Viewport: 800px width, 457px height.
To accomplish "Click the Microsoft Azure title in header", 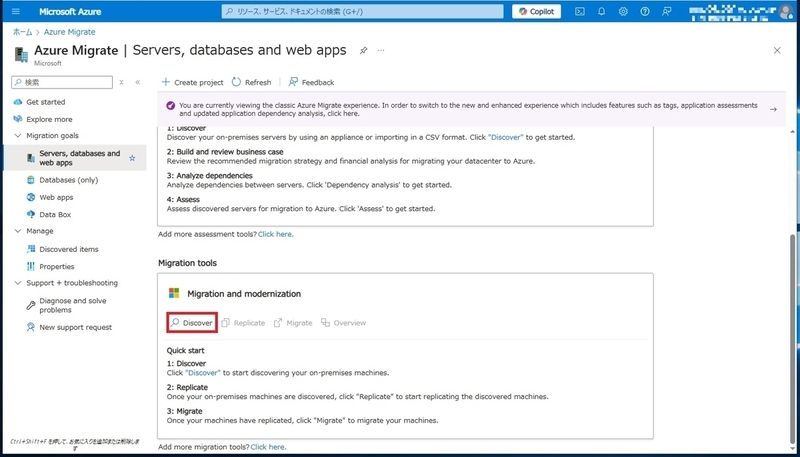I will coord(70,11).
